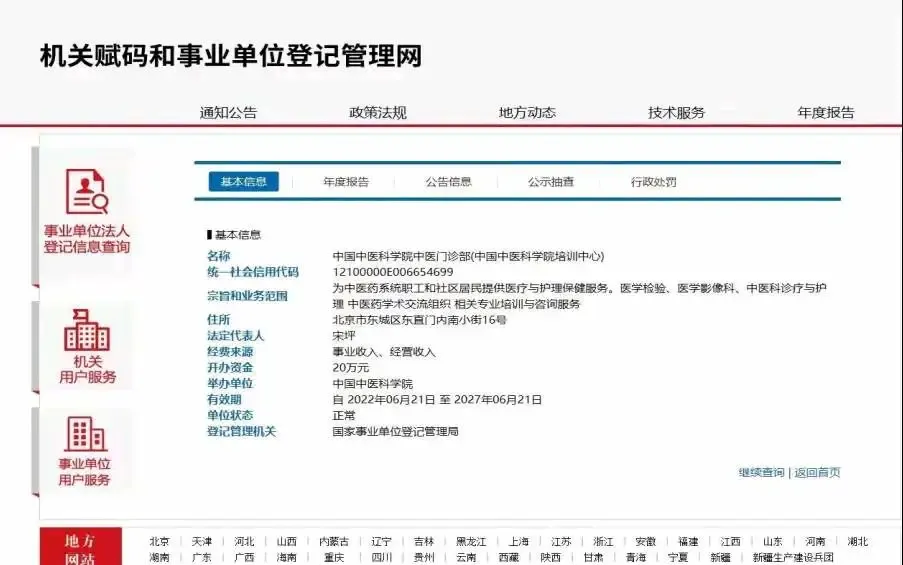Image resolution: width=903 pixels, height=565 pixels.
Task: Open the 辽宁 local site link
Action: 381,541
